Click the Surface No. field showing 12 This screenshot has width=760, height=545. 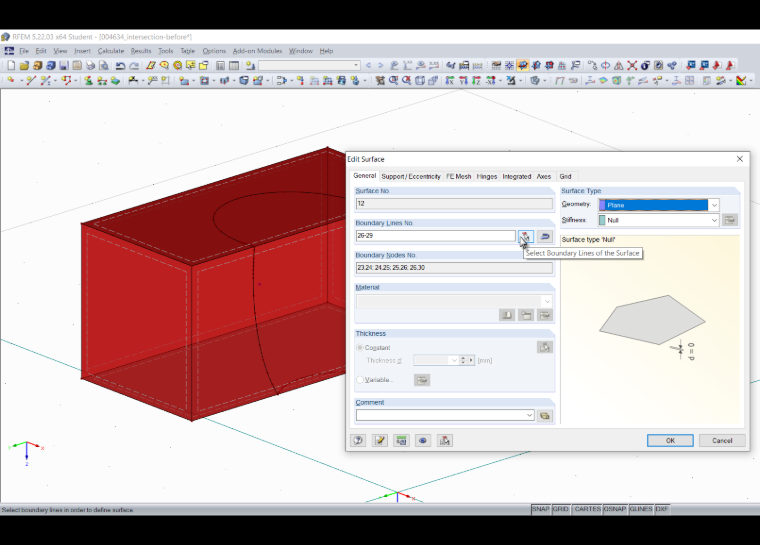click(454, 204)
